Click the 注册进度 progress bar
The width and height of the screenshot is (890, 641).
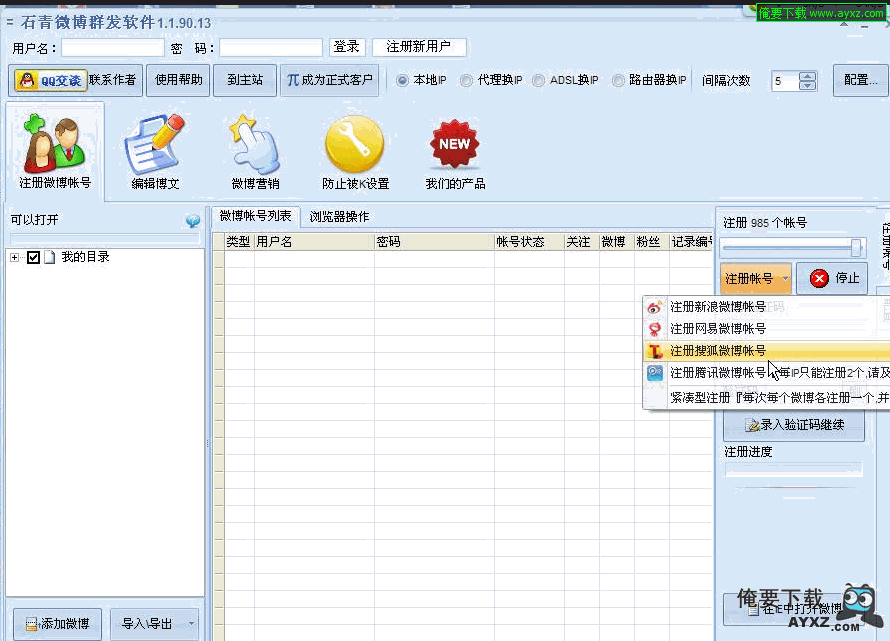(794, 469)
